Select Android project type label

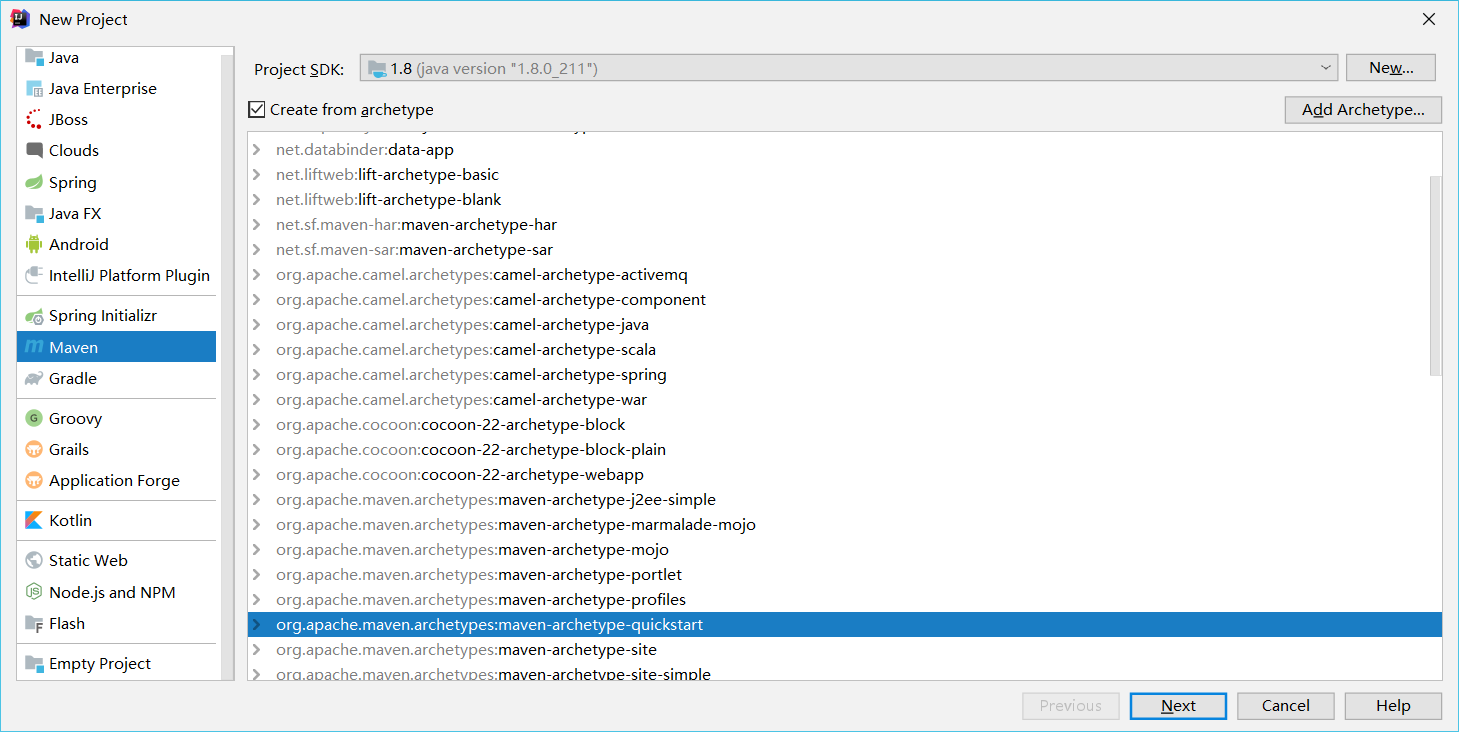tap(79, 244)
